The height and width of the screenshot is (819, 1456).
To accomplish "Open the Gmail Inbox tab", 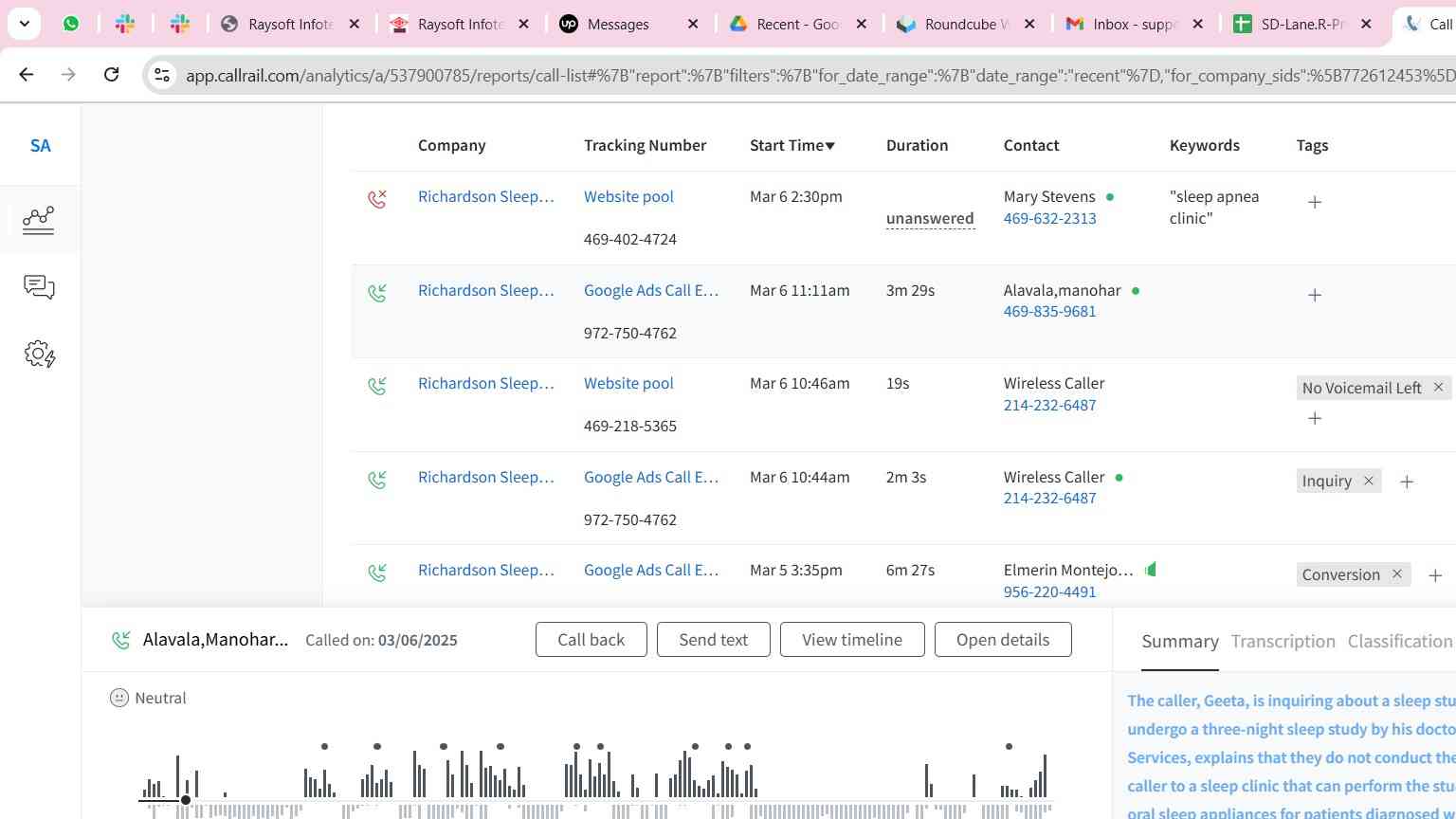I will coord(1134,24).
